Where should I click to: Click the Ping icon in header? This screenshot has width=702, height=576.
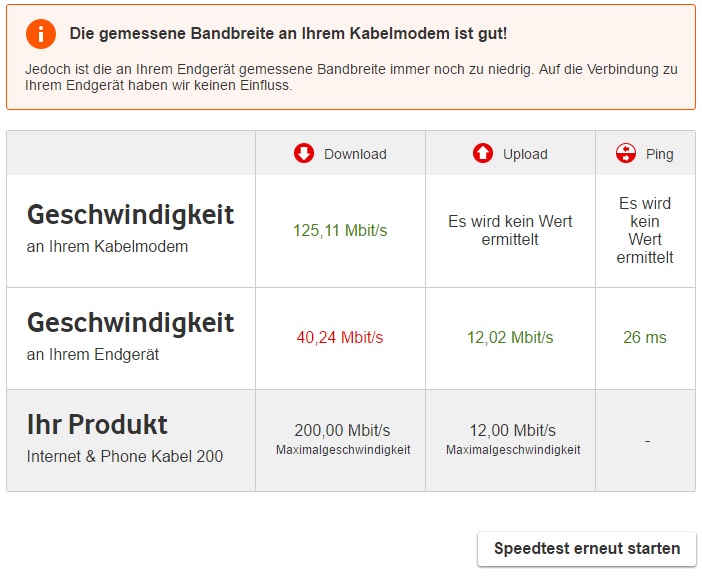click(x=626, y=154)
